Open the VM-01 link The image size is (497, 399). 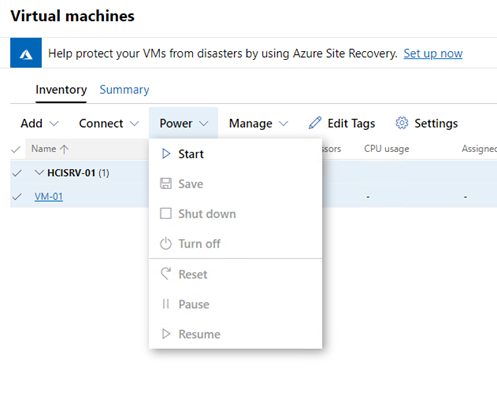tap(49, 196)
